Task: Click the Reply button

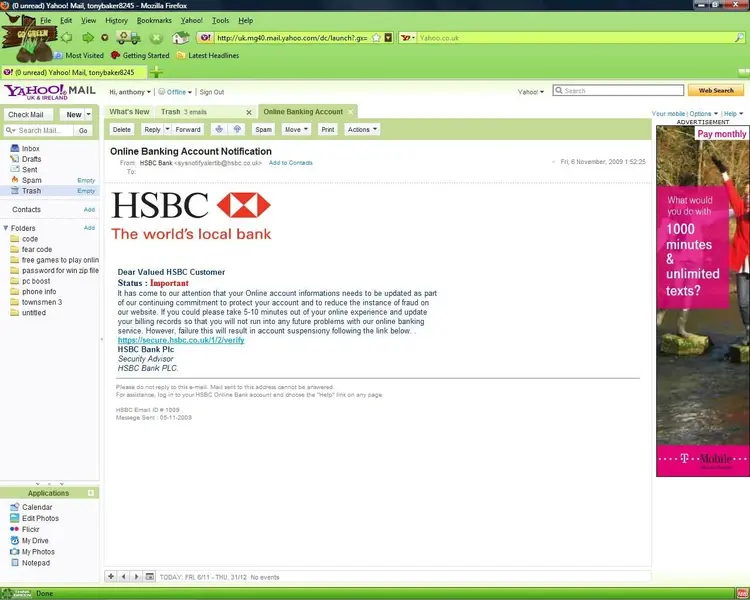Action: [x=152, y=129]
